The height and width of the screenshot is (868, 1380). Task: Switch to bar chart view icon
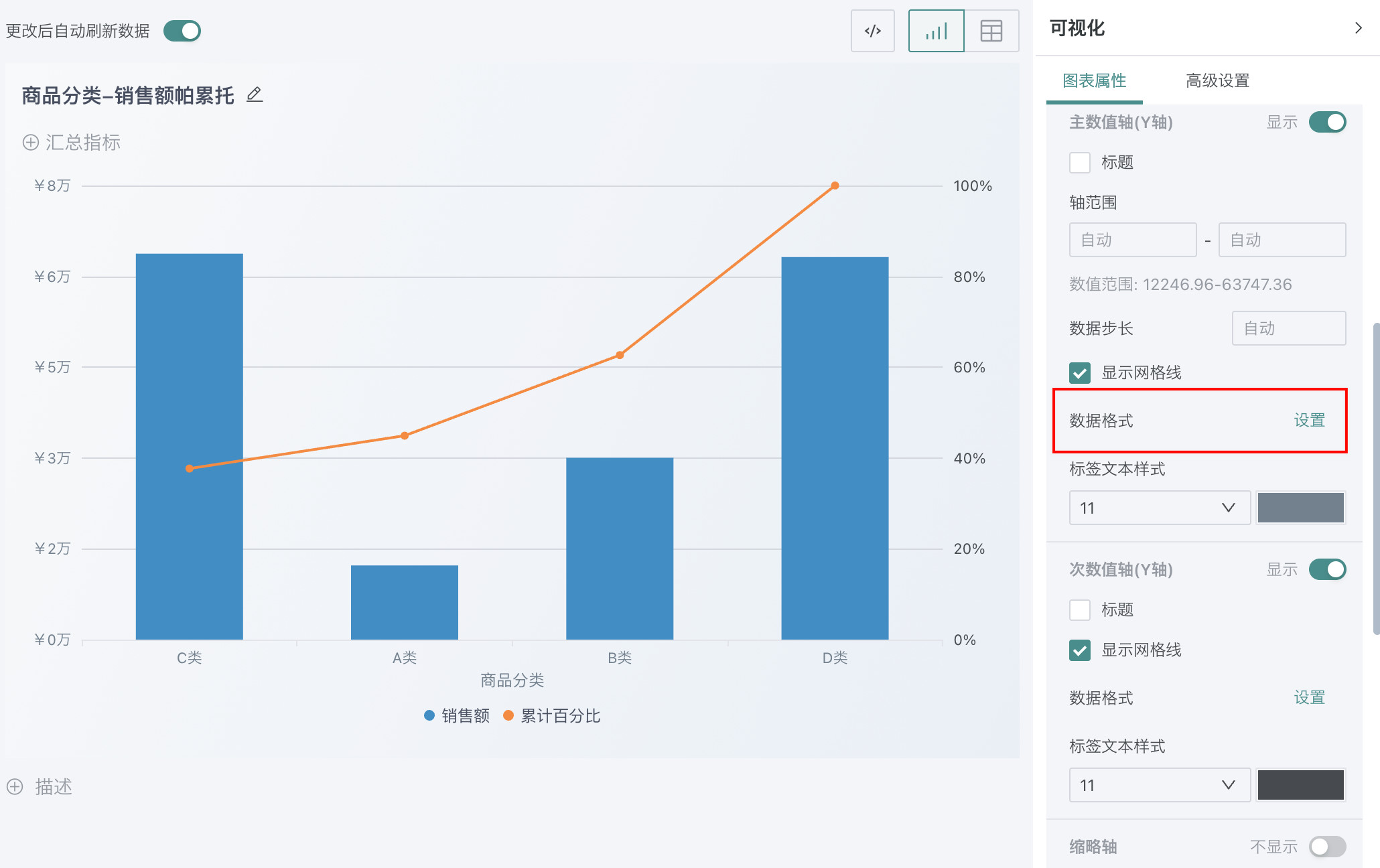936,31
